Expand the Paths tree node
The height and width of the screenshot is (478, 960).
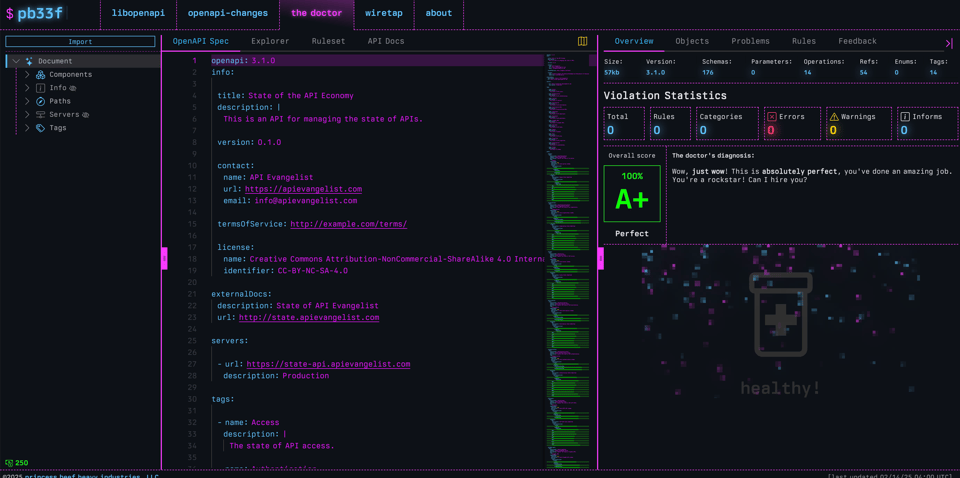coord(27,101)
